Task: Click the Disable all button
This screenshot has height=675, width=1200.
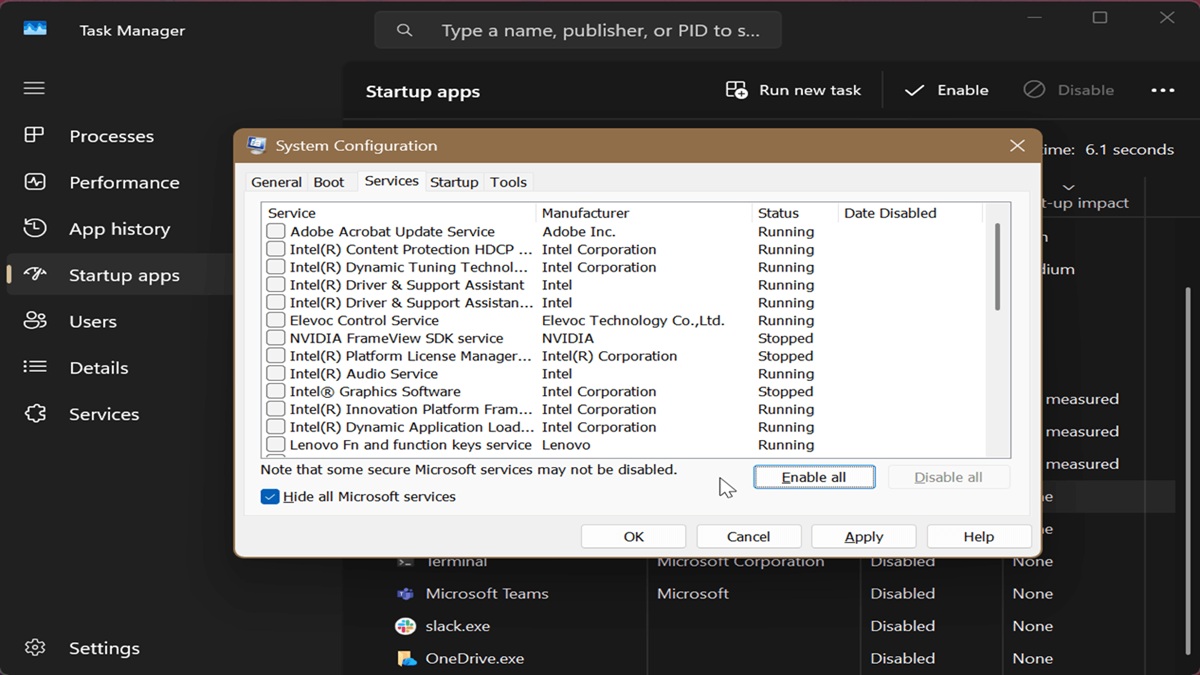Action: (948, 477)
